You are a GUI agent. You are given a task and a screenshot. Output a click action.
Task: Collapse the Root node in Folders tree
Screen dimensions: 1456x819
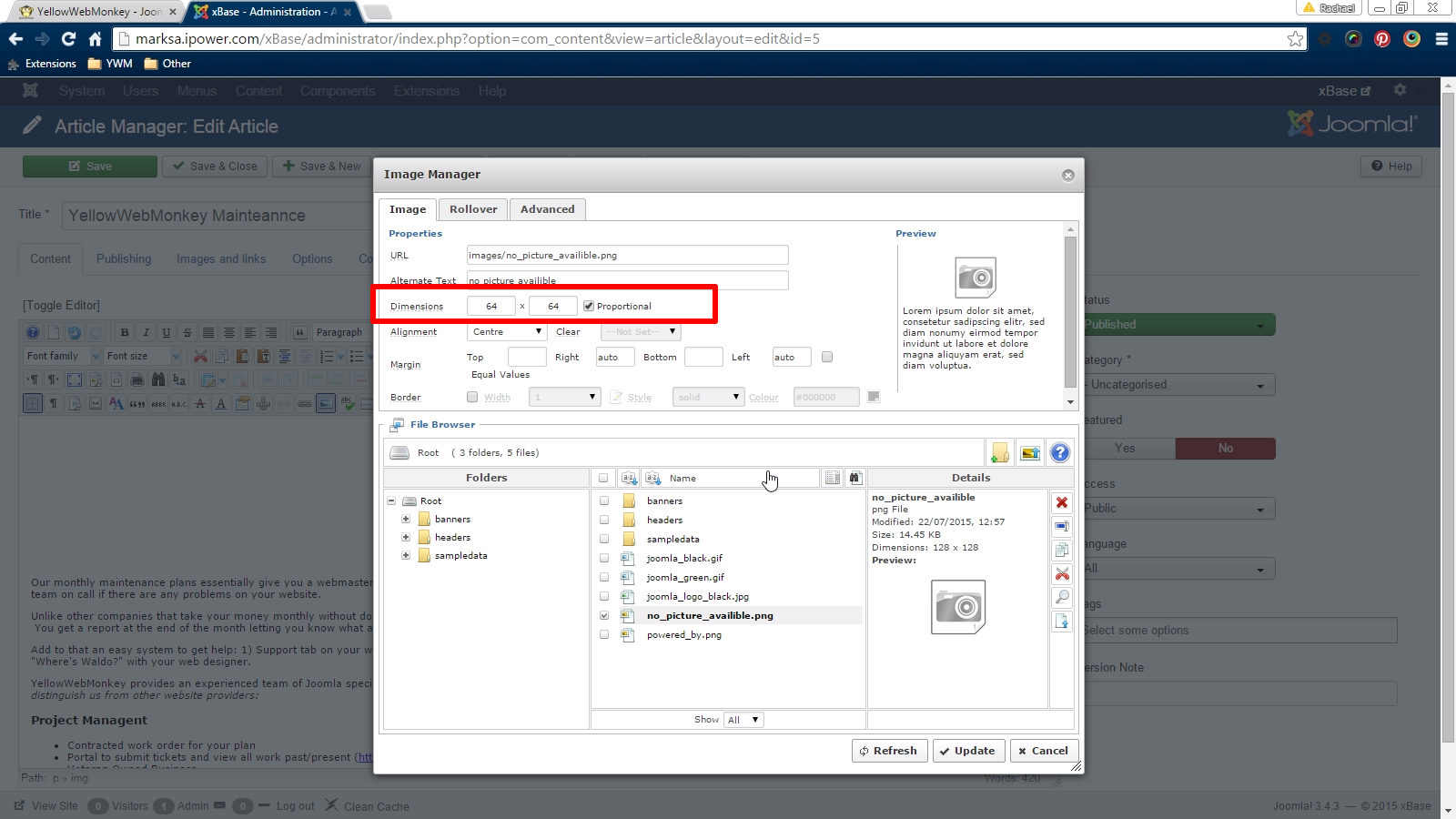(391, 500)
